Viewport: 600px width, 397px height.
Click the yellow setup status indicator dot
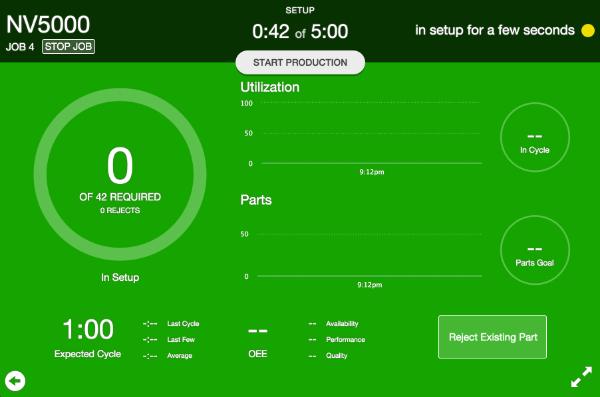pyautogui.click(x=587, y=31)
